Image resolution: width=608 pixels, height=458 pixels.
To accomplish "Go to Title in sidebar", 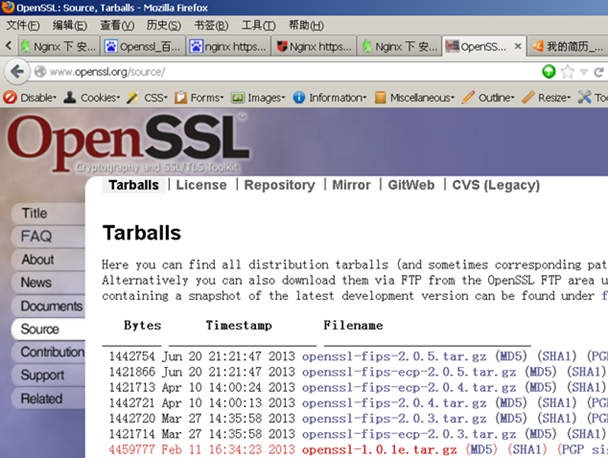I will [48, 213].
